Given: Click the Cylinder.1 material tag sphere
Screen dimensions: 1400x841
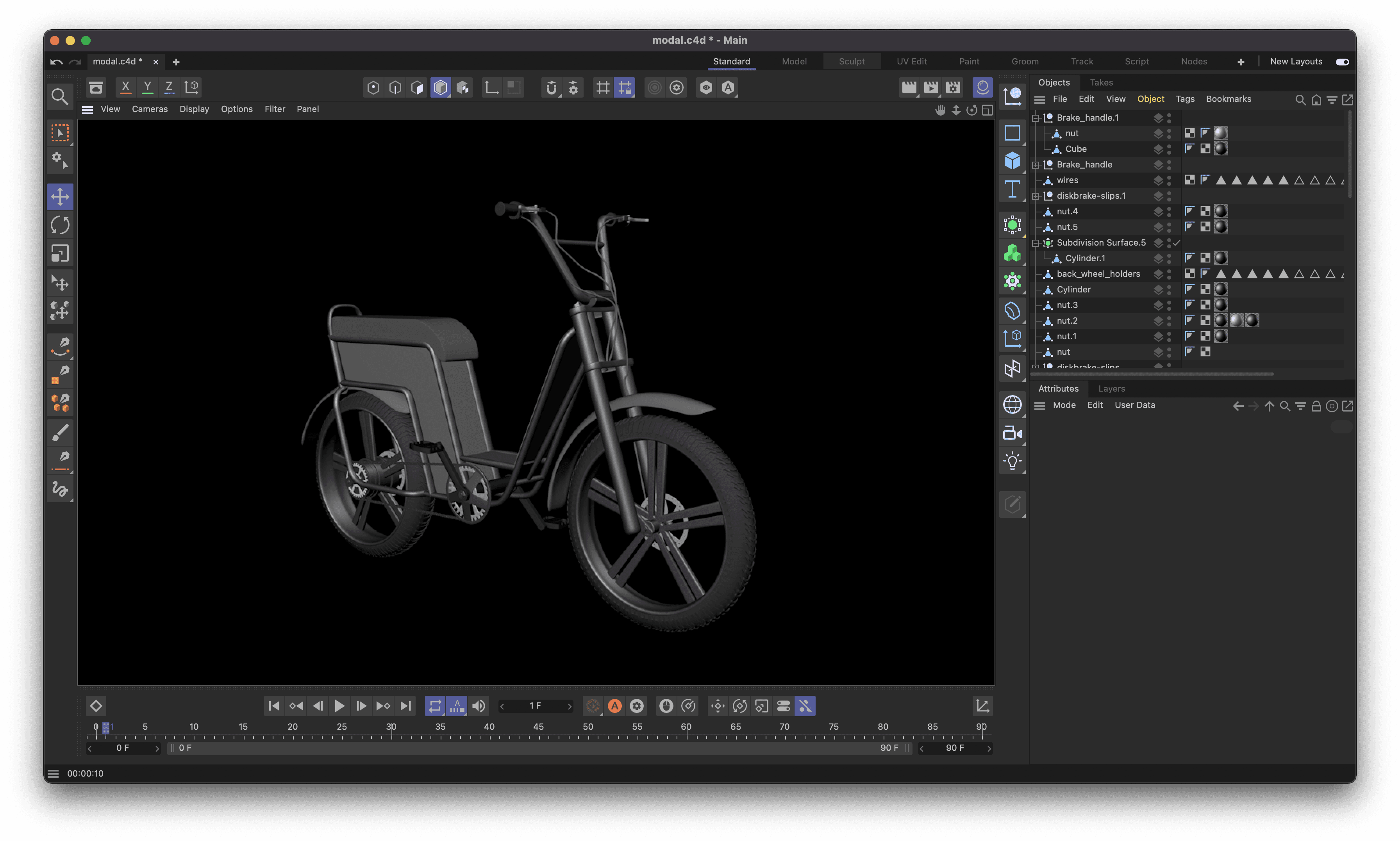Looking at the screenshot, I should click(x=1221, y=258).
